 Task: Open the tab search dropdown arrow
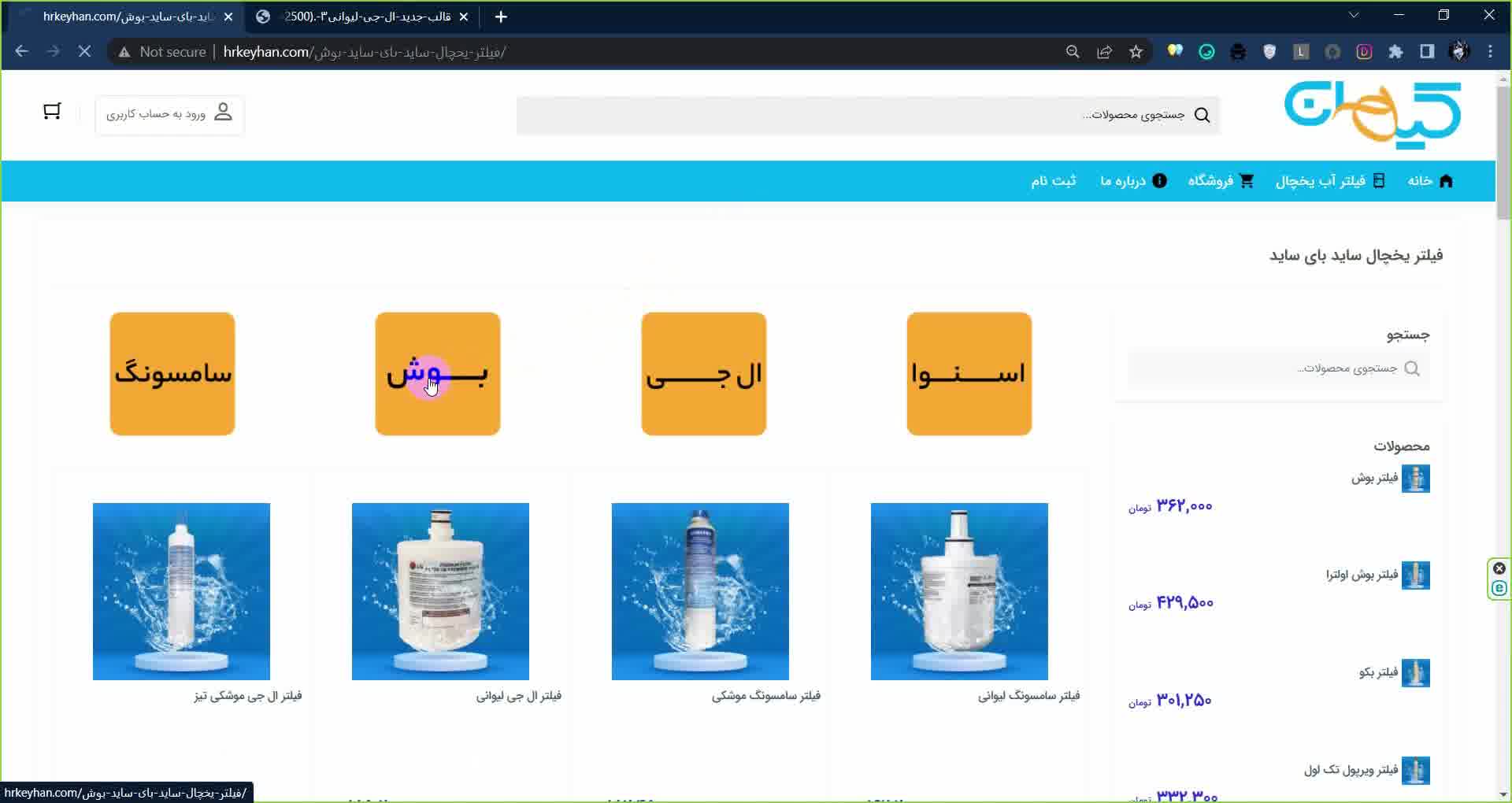1354,15
